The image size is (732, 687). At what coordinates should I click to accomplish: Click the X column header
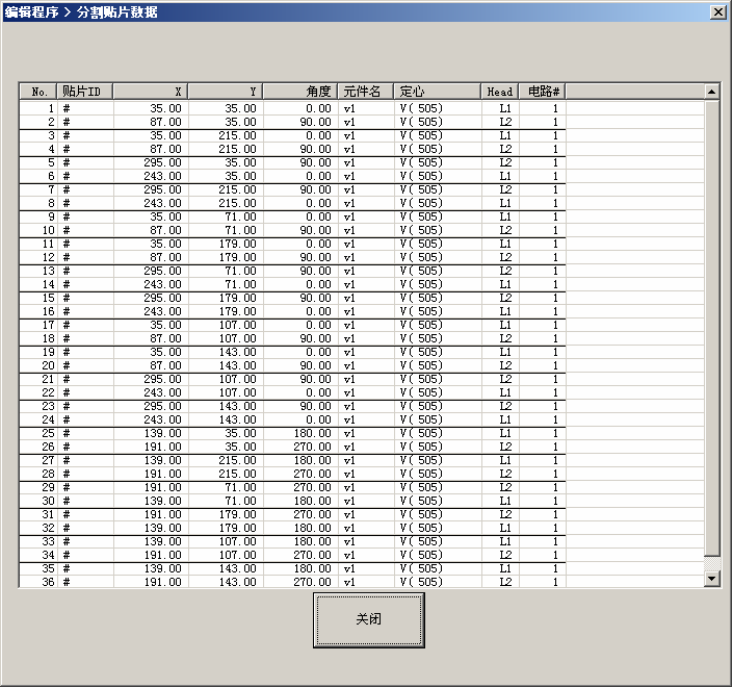(150, 91)
